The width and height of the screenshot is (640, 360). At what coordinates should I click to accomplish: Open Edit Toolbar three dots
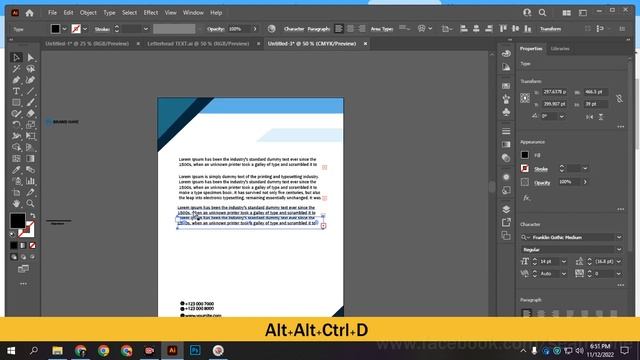click(x=23, y=284)
